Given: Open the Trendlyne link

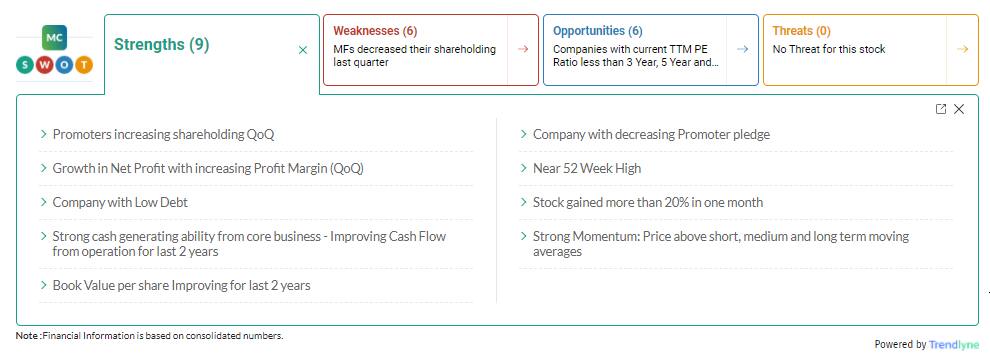Looking at the screenshot, I should pyautogui.click(x=953, y=345).
